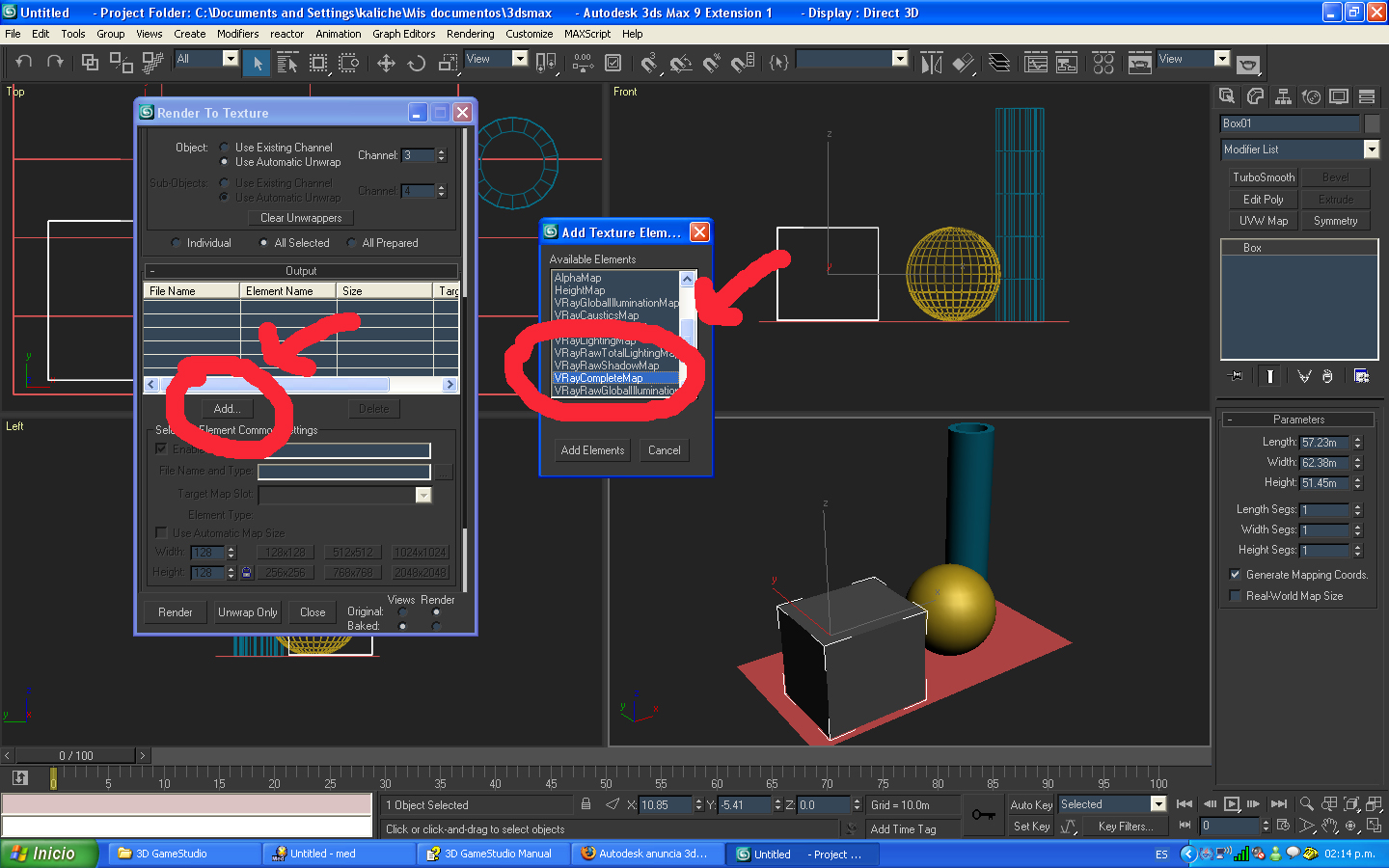Open the Layer Manager
The image size is (1389, 868).
(999, 64)
